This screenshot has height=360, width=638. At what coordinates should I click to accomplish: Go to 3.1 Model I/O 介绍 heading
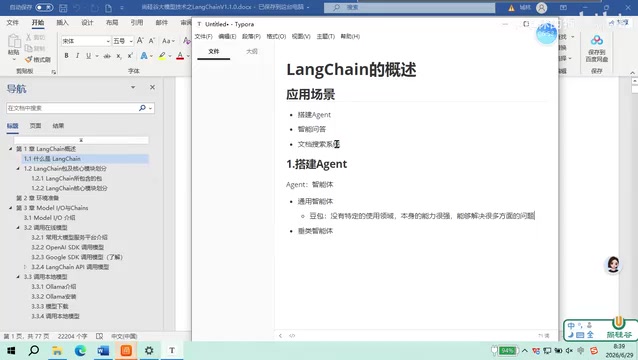(49, 218)
